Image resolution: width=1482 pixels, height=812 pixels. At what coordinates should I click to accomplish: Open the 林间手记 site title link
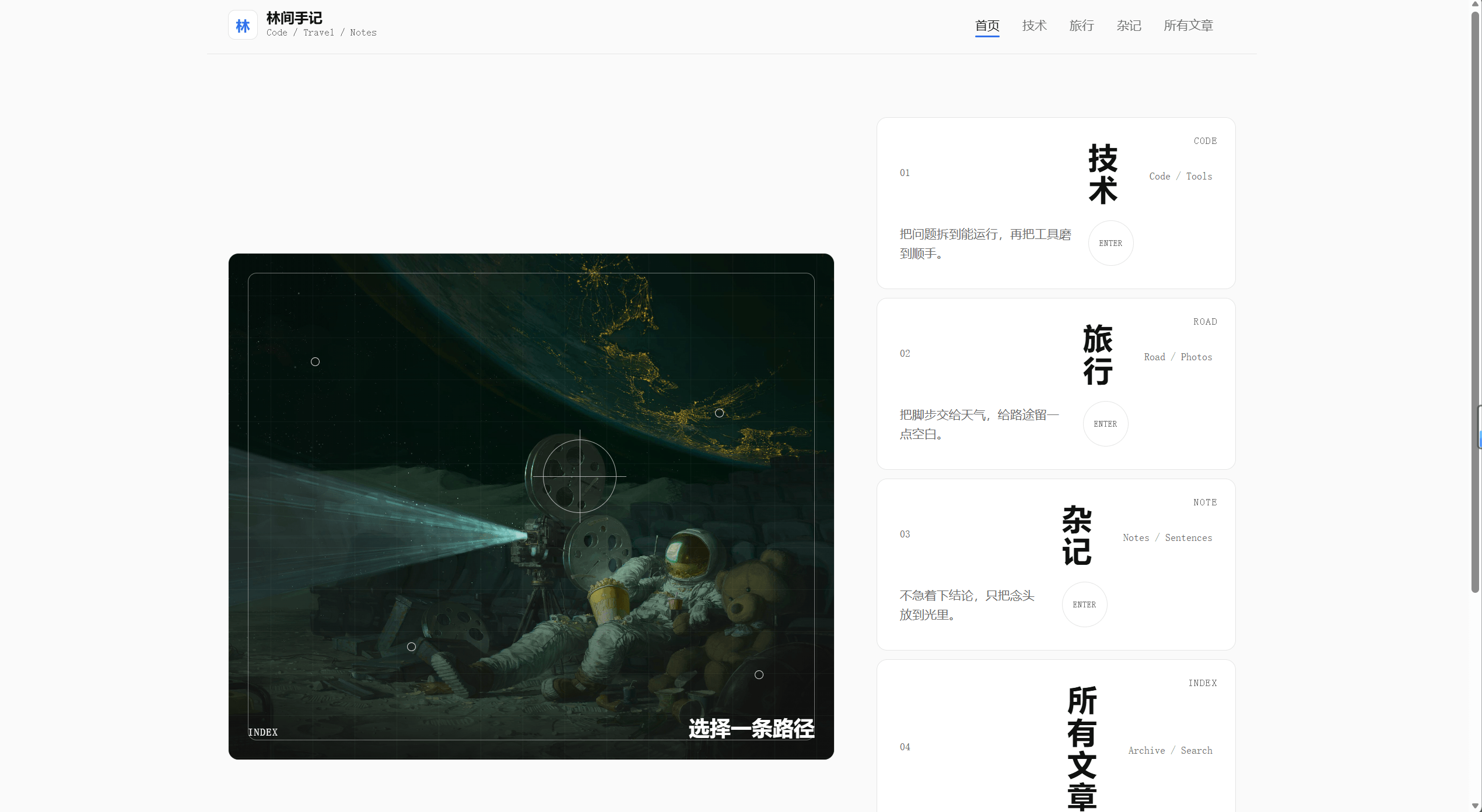pyautogui.click(x=294, y=18)
